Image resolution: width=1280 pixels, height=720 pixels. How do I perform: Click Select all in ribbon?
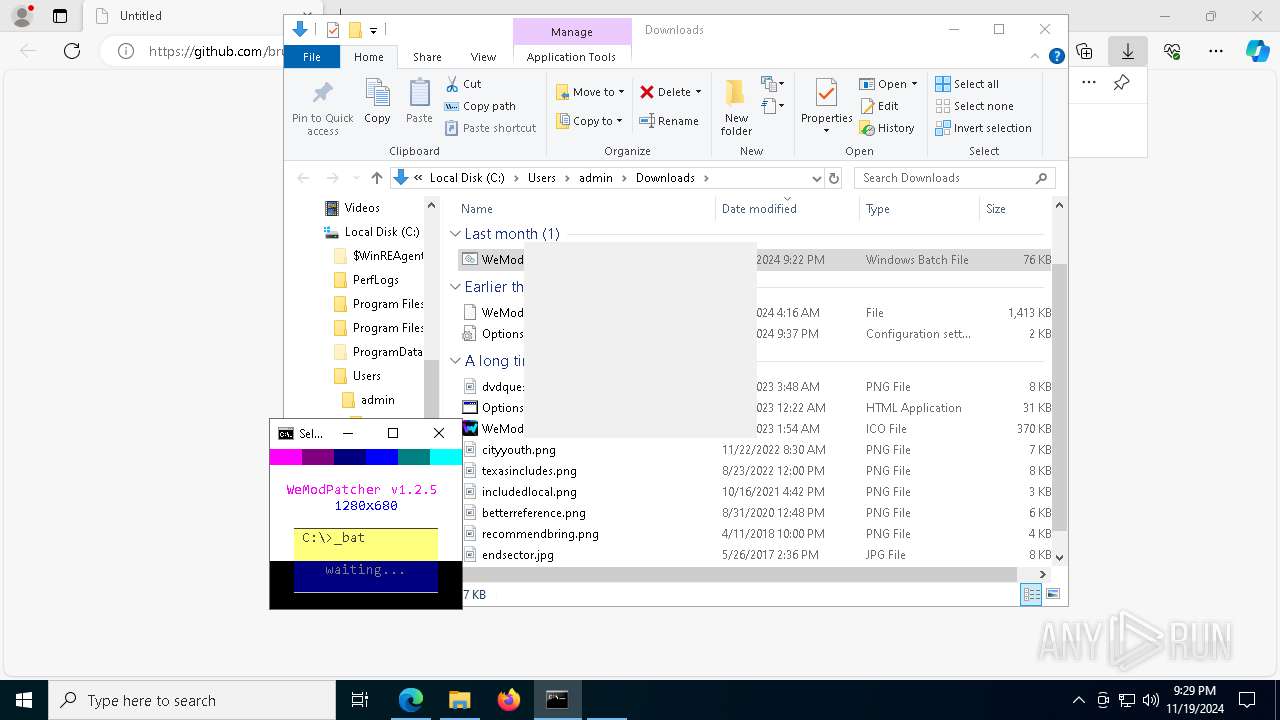point(967,84)
